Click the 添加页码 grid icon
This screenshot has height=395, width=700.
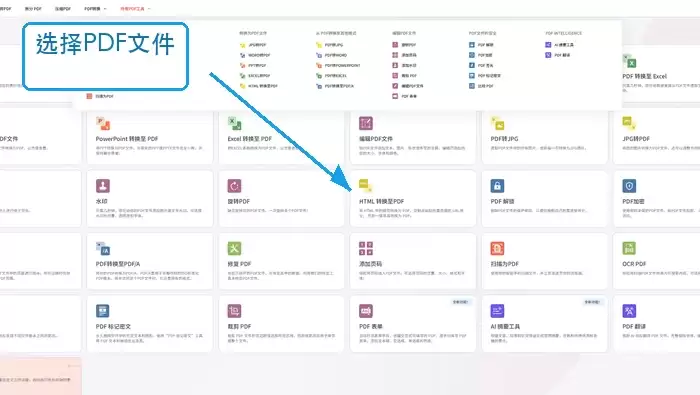click(x=366, y=248)
